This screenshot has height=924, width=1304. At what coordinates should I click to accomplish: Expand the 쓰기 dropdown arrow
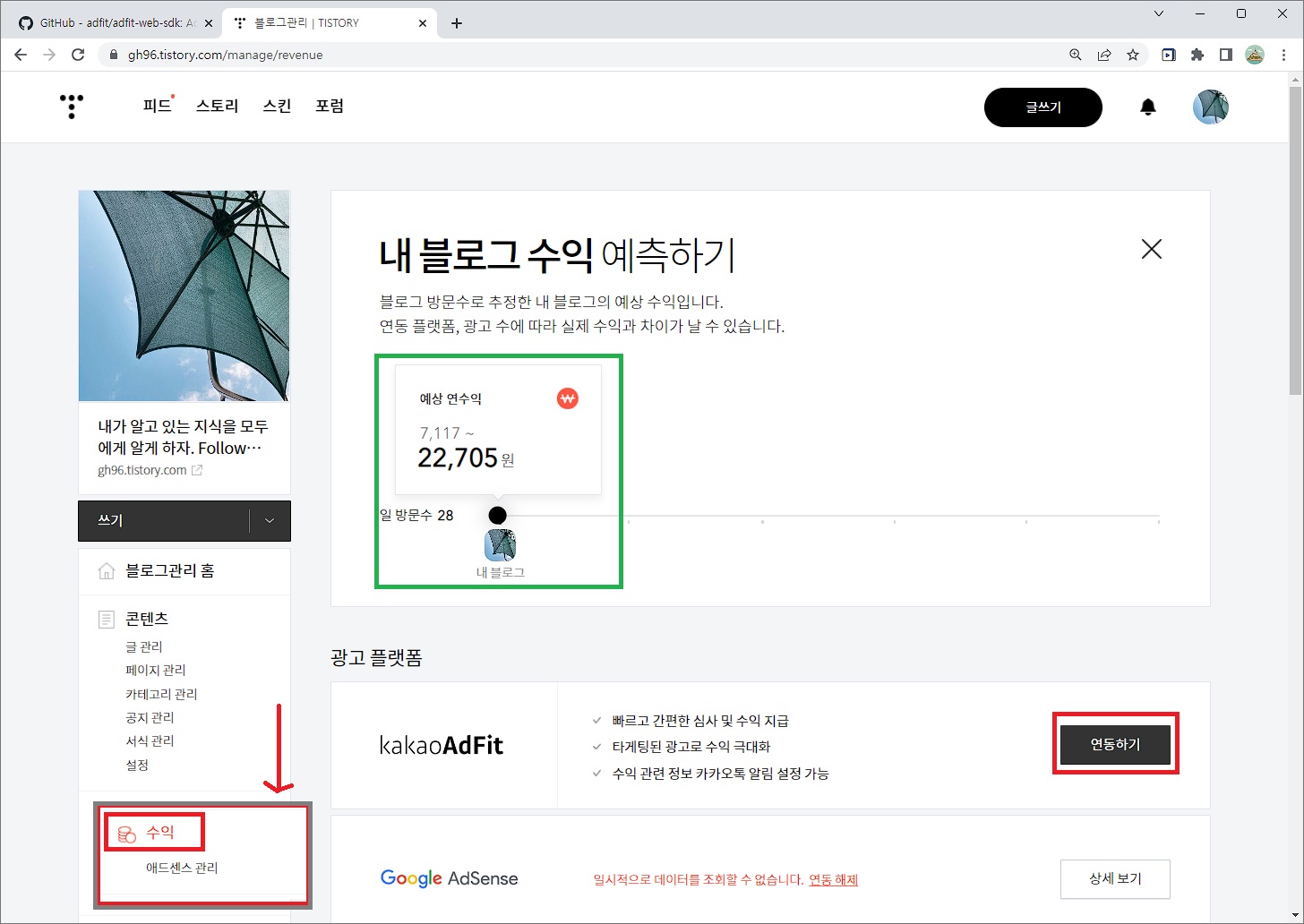click(x=270, y=520)
